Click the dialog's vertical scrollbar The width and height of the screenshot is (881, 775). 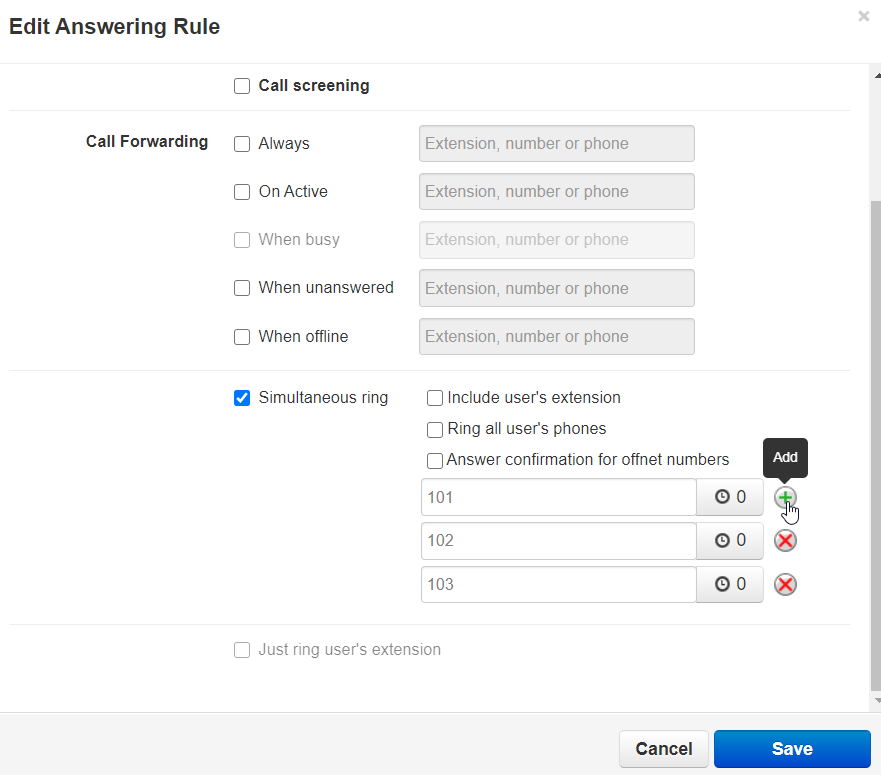pyautogui.click(x=876, y=440)
